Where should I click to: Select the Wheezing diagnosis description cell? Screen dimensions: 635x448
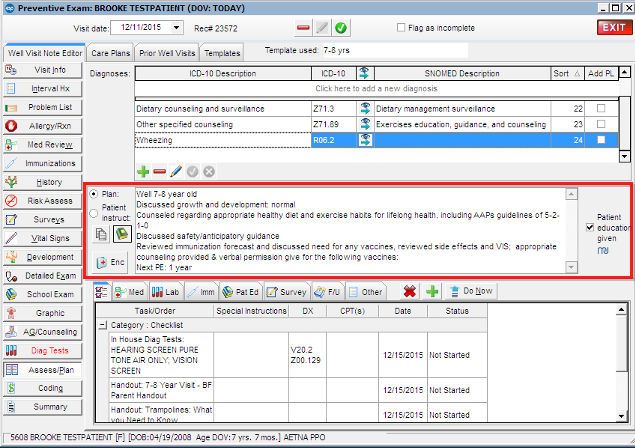[x=223, y=140]
